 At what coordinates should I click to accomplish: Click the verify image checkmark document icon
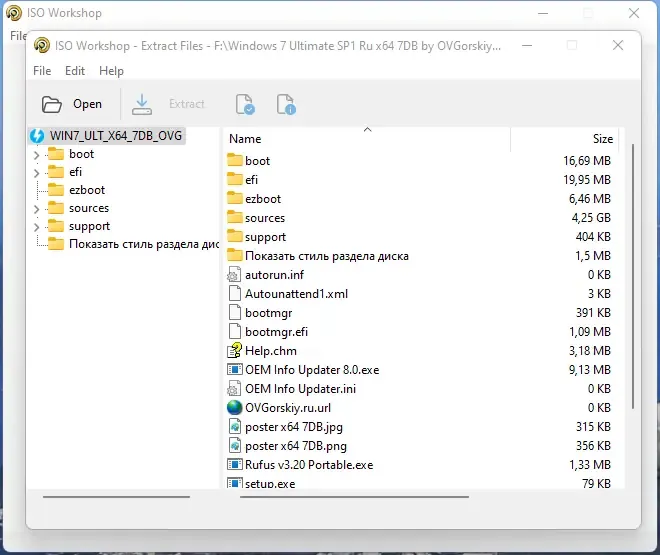[245, 104]
